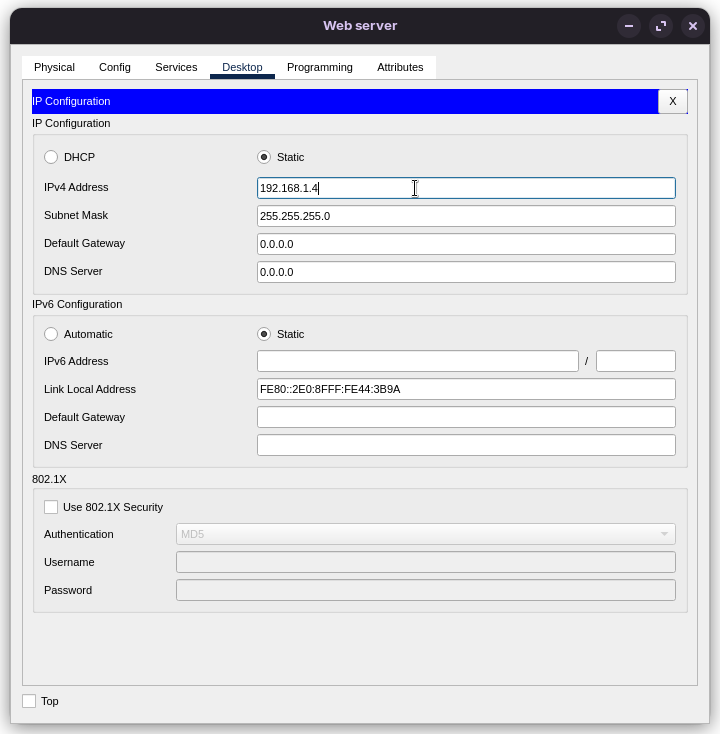
Task: Select Static under IPv6 Configuration
Action: pyautogui.click(x=264, y=334)
